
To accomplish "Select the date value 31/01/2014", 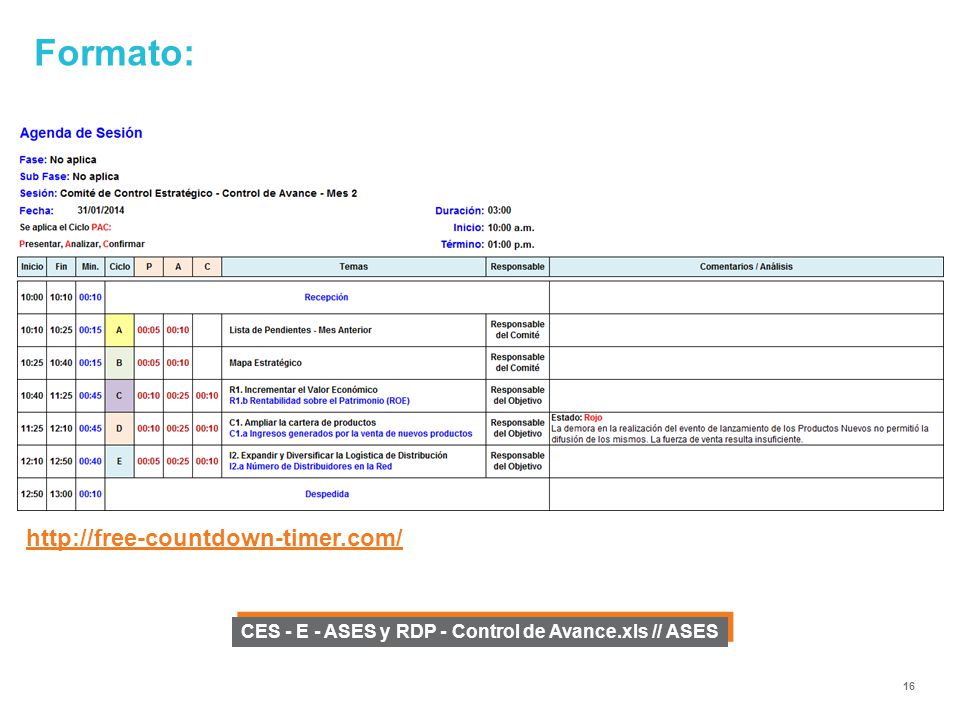I will 101,210.
